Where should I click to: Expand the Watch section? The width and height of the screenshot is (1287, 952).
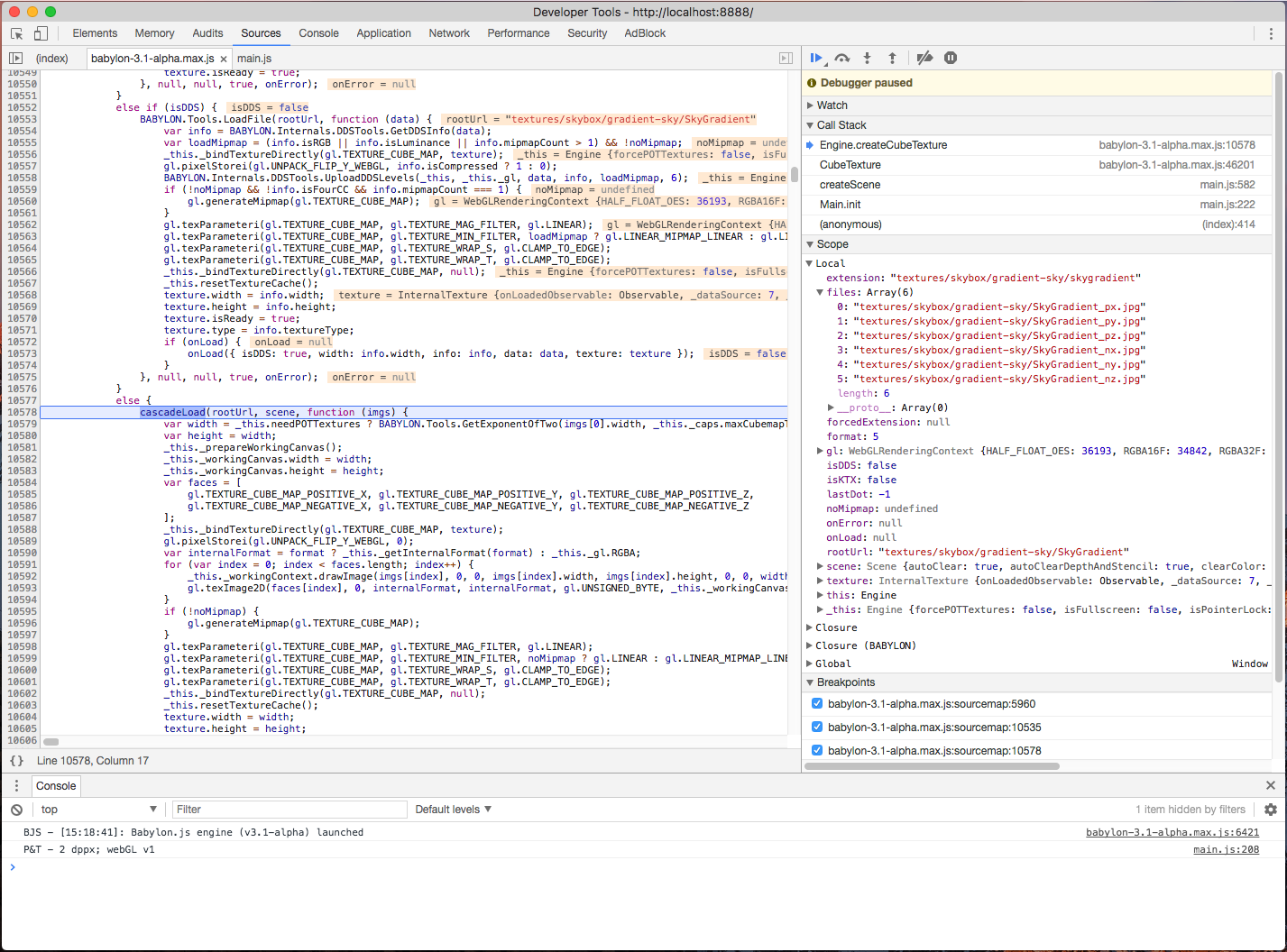tap(831, 105)
